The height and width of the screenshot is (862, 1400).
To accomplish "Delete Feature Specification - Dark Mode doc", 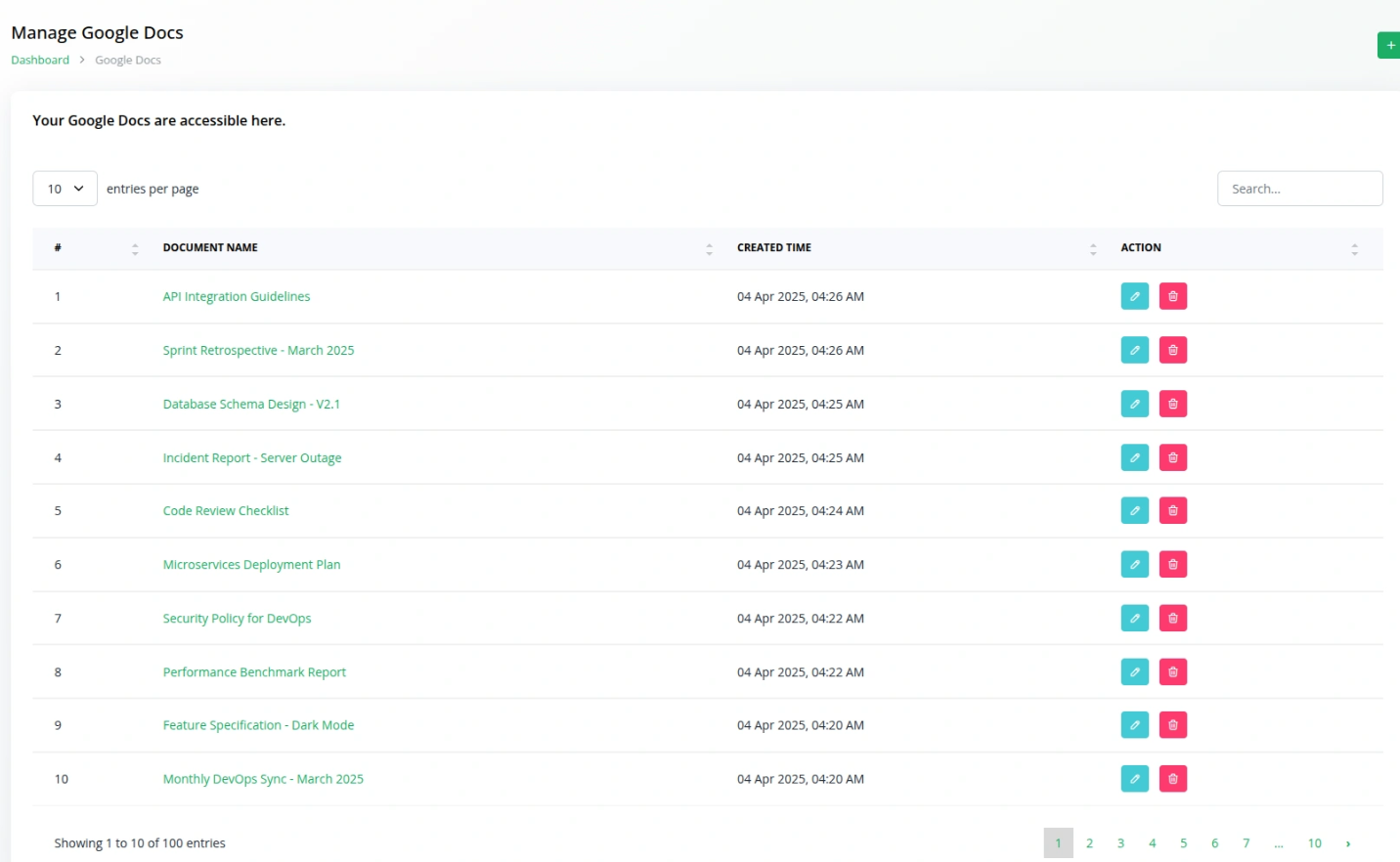I will tap(1172, 724).
